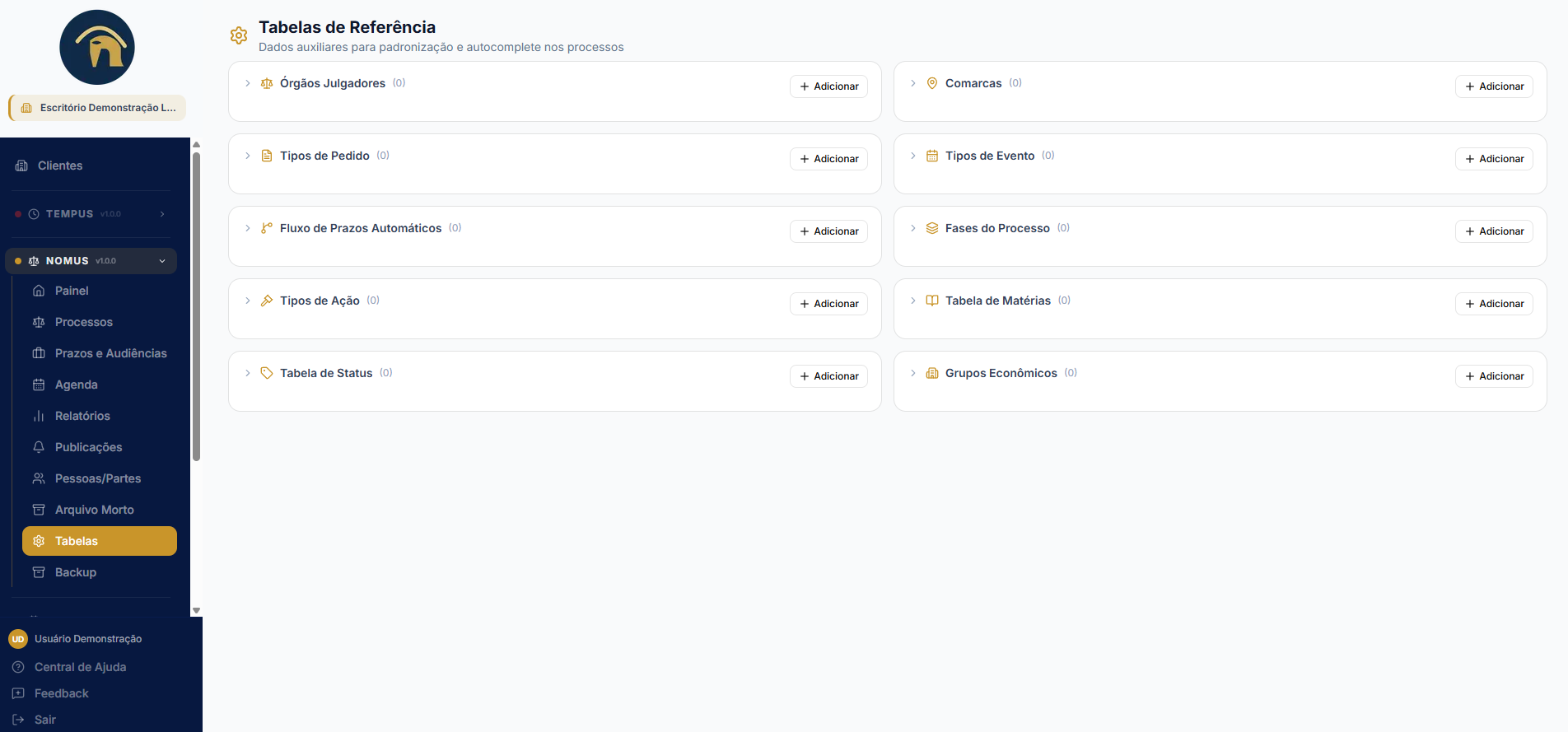Click the document icon of Tipos de Pedido
The image size is (1568, 732).
[267, 156]
